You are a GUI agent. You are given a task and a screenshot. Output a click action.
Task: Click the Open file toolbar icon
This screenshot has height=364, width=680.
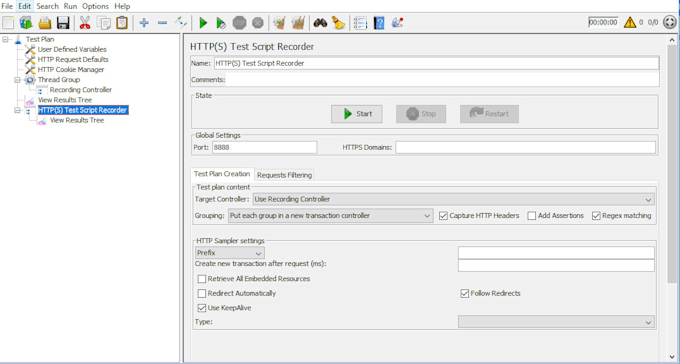click(x=45, y=23)
